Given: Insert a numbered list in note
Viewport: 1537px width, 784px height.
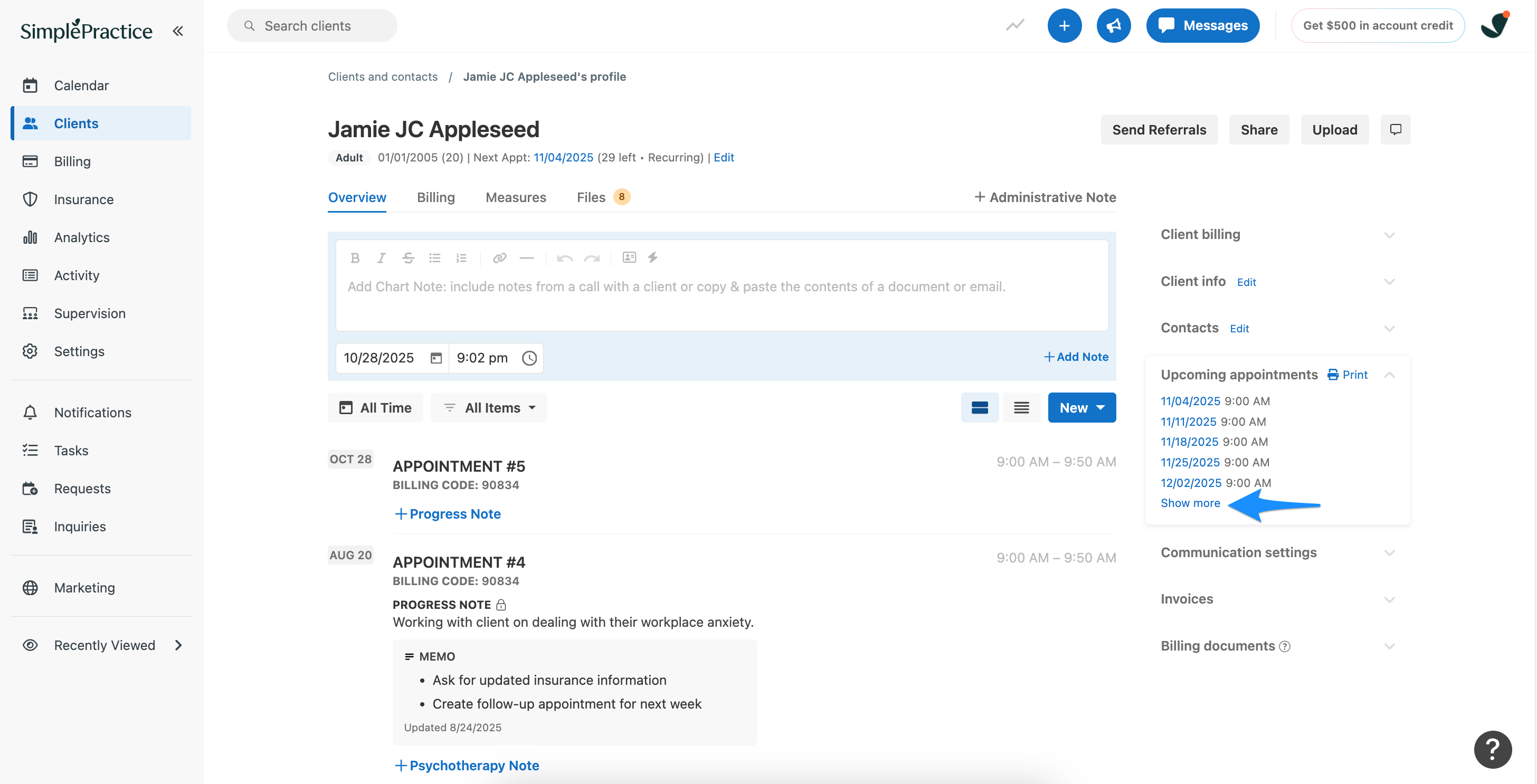Looking at the screenshot, I should [x=461, y=257].
